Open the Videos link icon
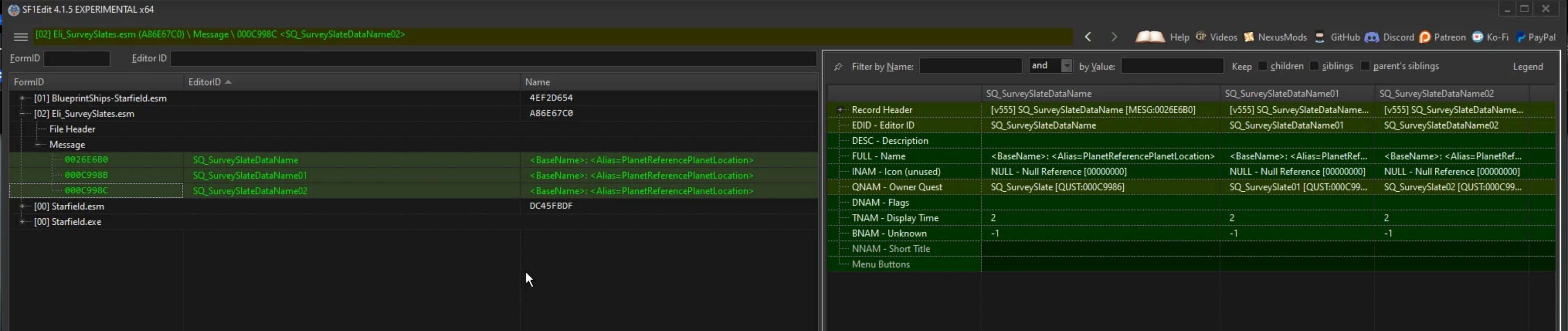Screen dimensions: 1568x331 click(1201, 37)
